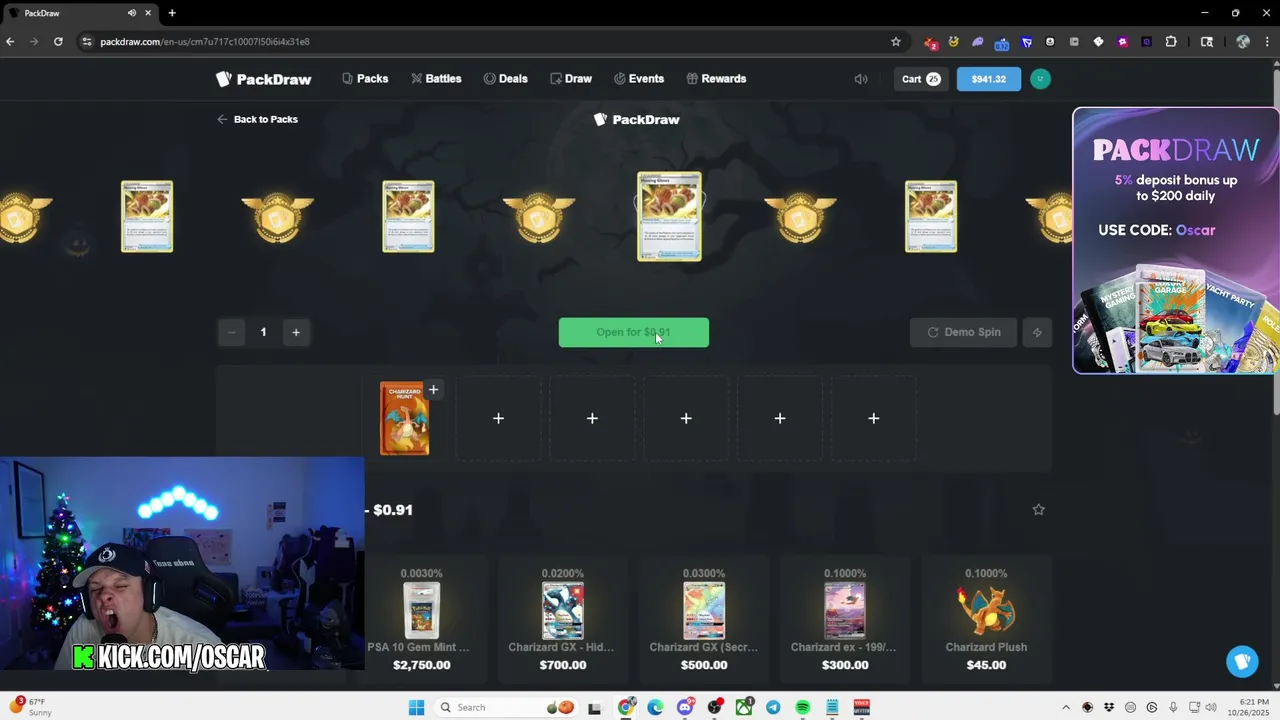
Task: Click the red extension with badge 2
Action: click(x=930, y=42)
